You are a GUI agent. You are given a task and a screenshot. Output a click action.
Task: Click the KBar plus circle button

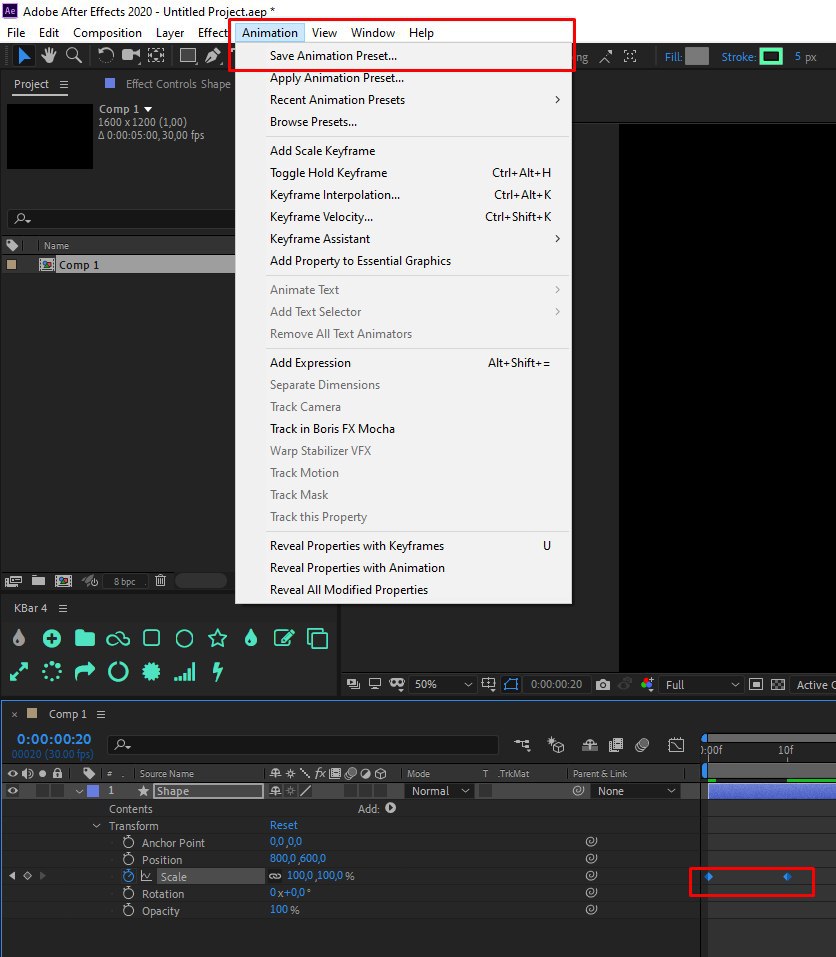[52, 638]
